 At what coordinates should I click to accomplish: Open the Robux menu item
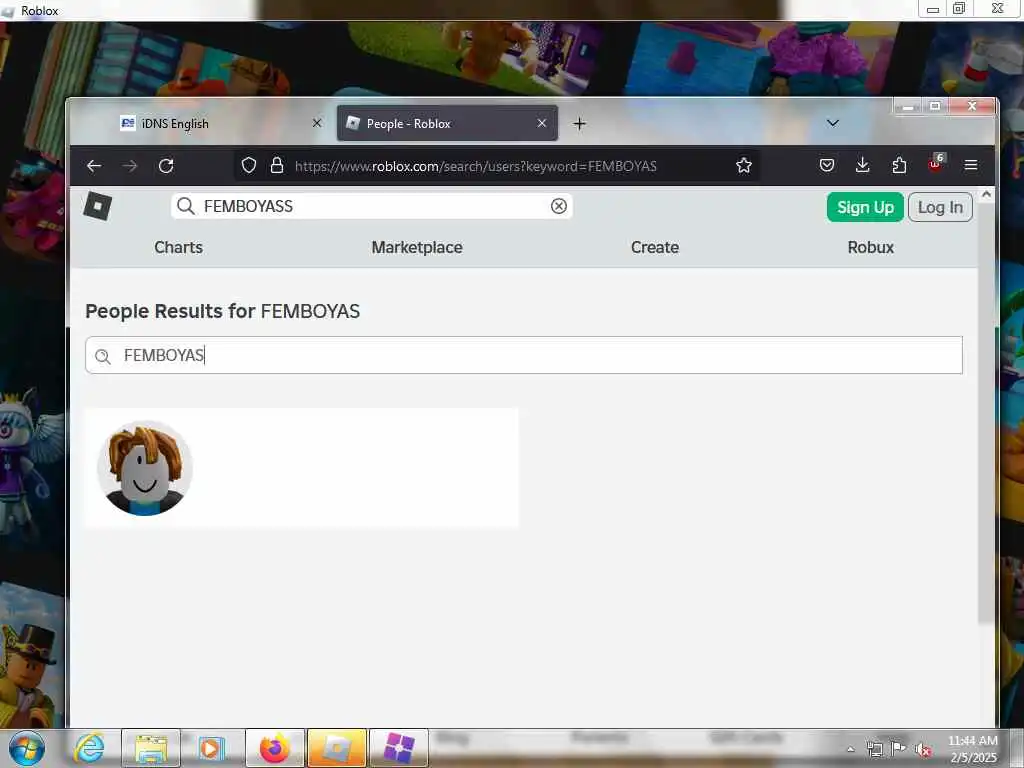tap(871, 248)
